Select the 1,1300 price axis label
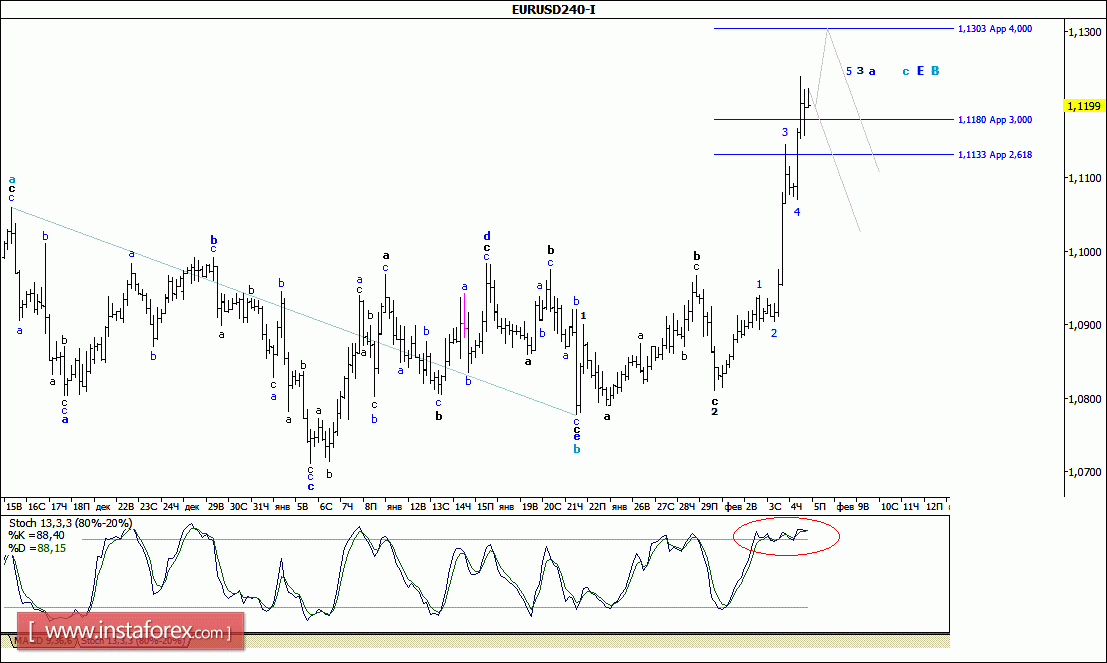This screenshot has height=663, width=1107. click(1084, 32)
